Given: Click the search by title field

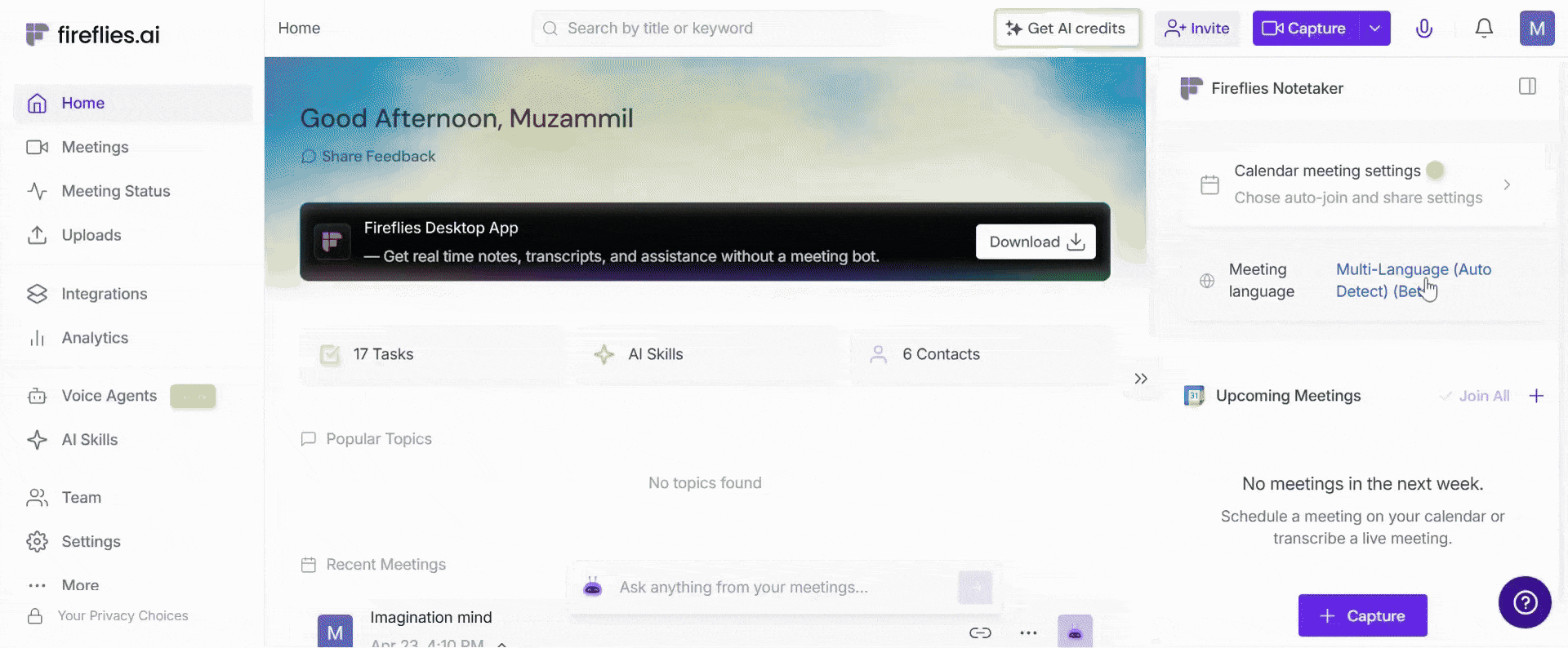Looking at the screenshot, I should (709, 29).
